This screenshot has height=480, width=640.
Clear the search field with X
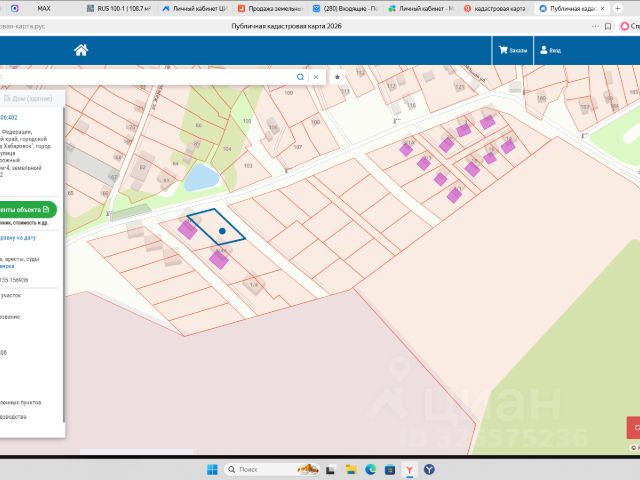(x=316, y=77)
